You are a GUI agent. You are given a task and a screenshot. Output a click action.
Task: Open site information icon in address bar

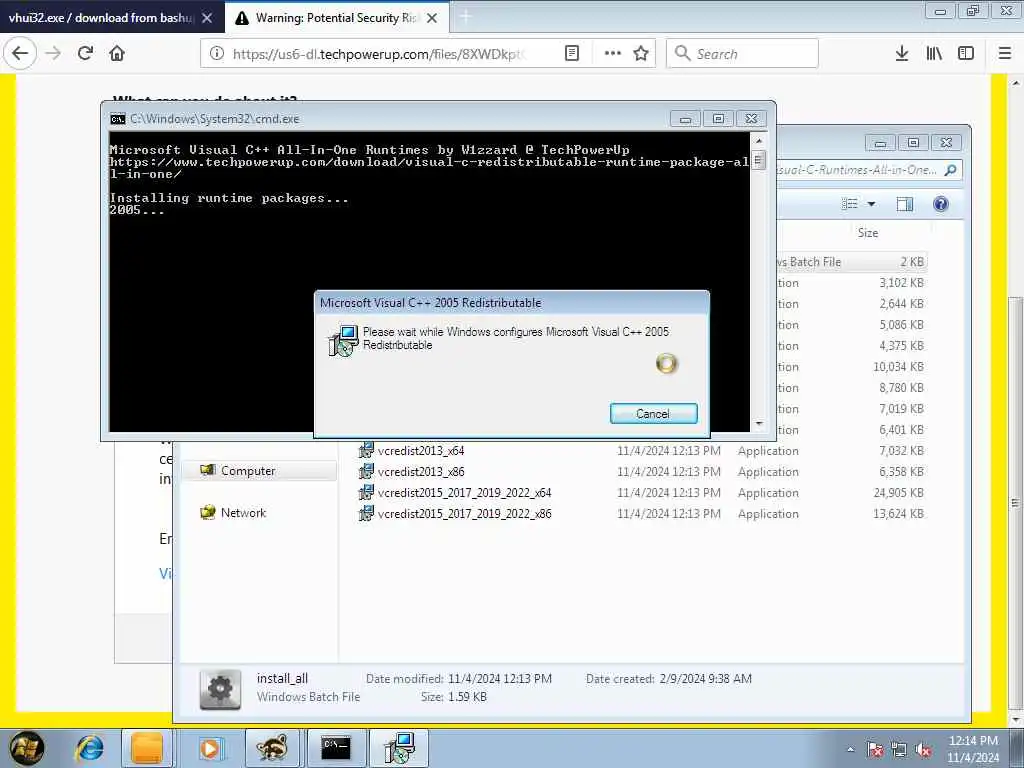(x=216, y=54)
